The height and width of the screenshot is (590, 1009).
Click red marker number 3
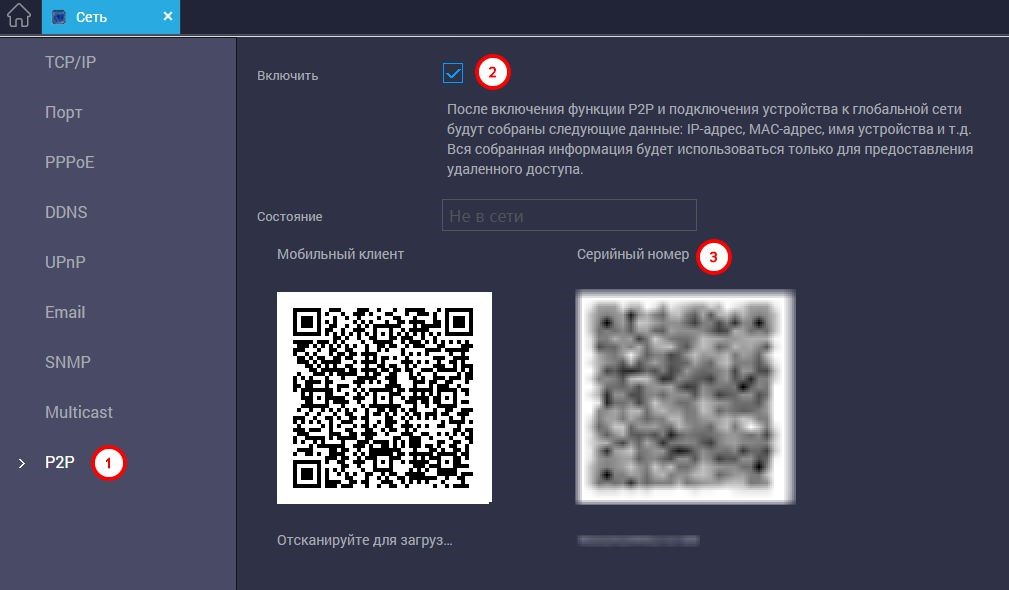tap(713, 257)
